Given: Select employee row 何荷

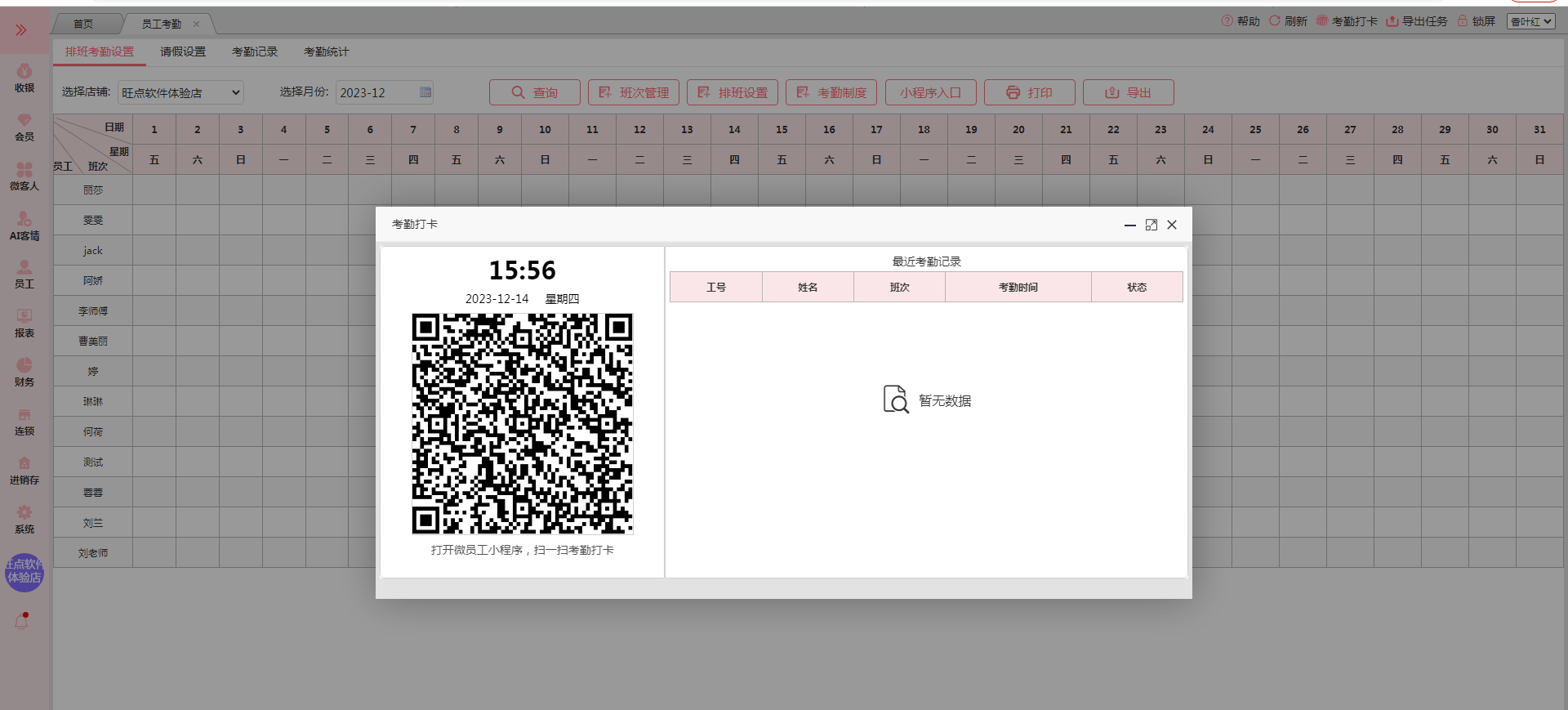Looking at the screenshot, I should point(93,431).
